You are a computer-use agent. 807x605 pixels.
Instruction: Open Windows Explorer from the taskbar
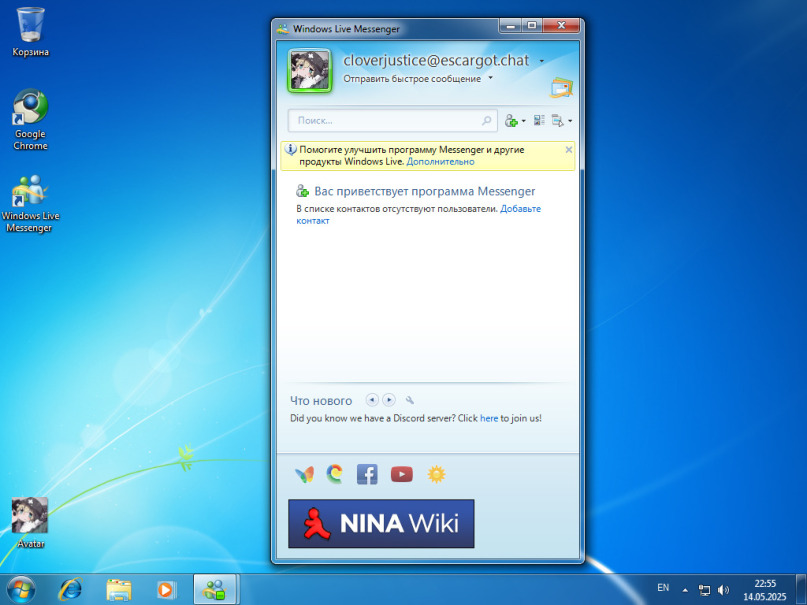[118, 590]
